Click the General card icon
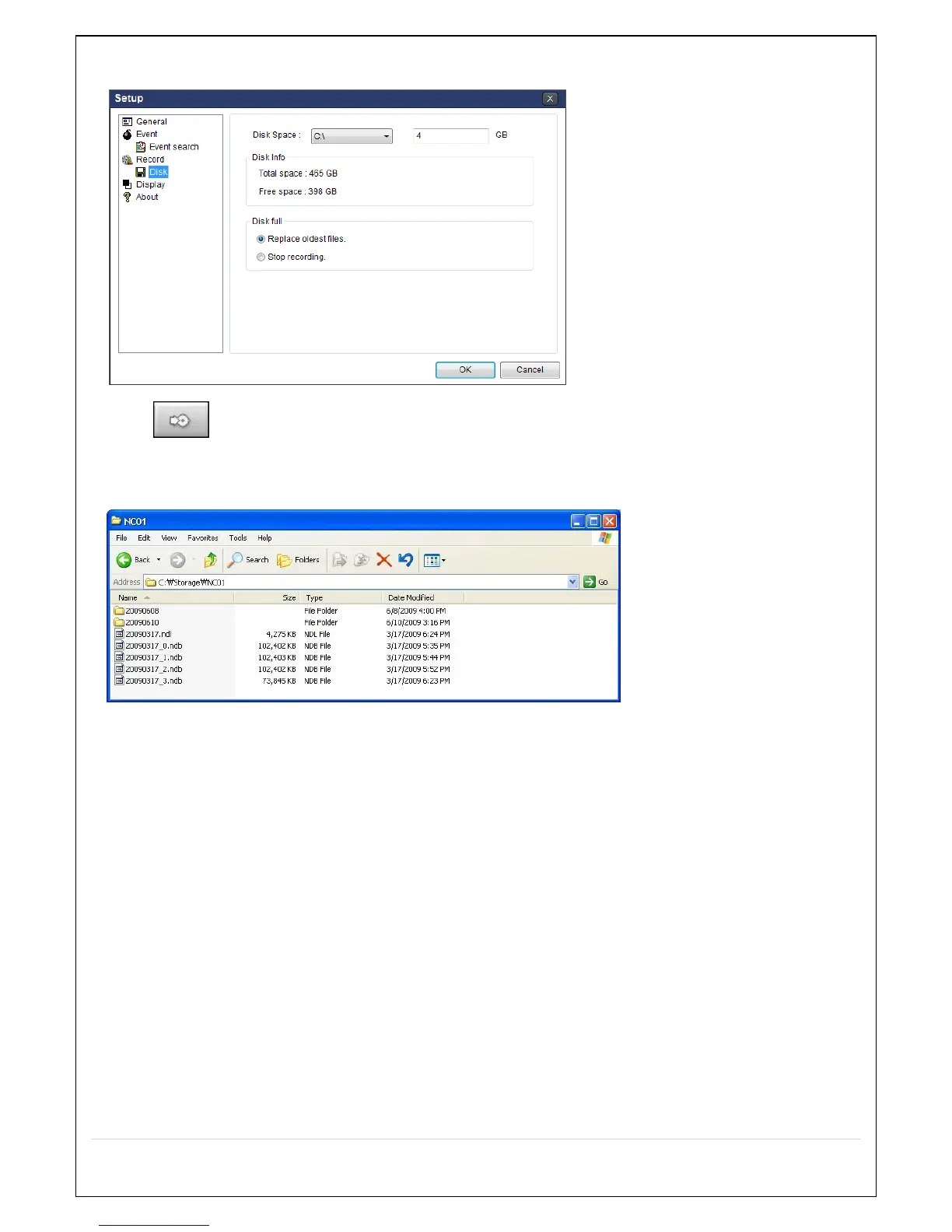 tap(128, 121)
